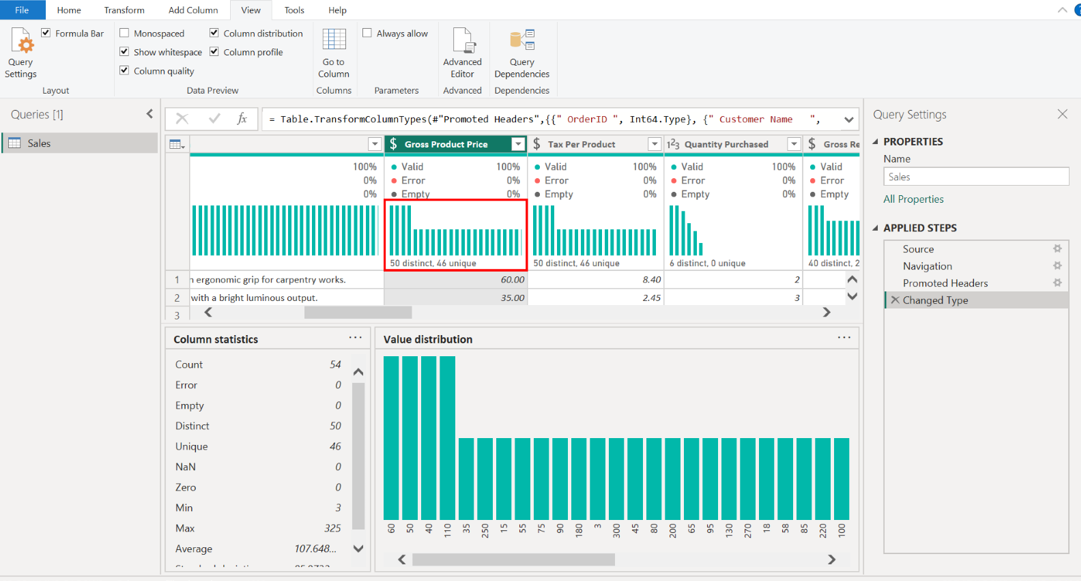This screenshot has height=581, width=1081.
Task: Open Gross Product Price column filter dropdown
Action: click(518, 144)
